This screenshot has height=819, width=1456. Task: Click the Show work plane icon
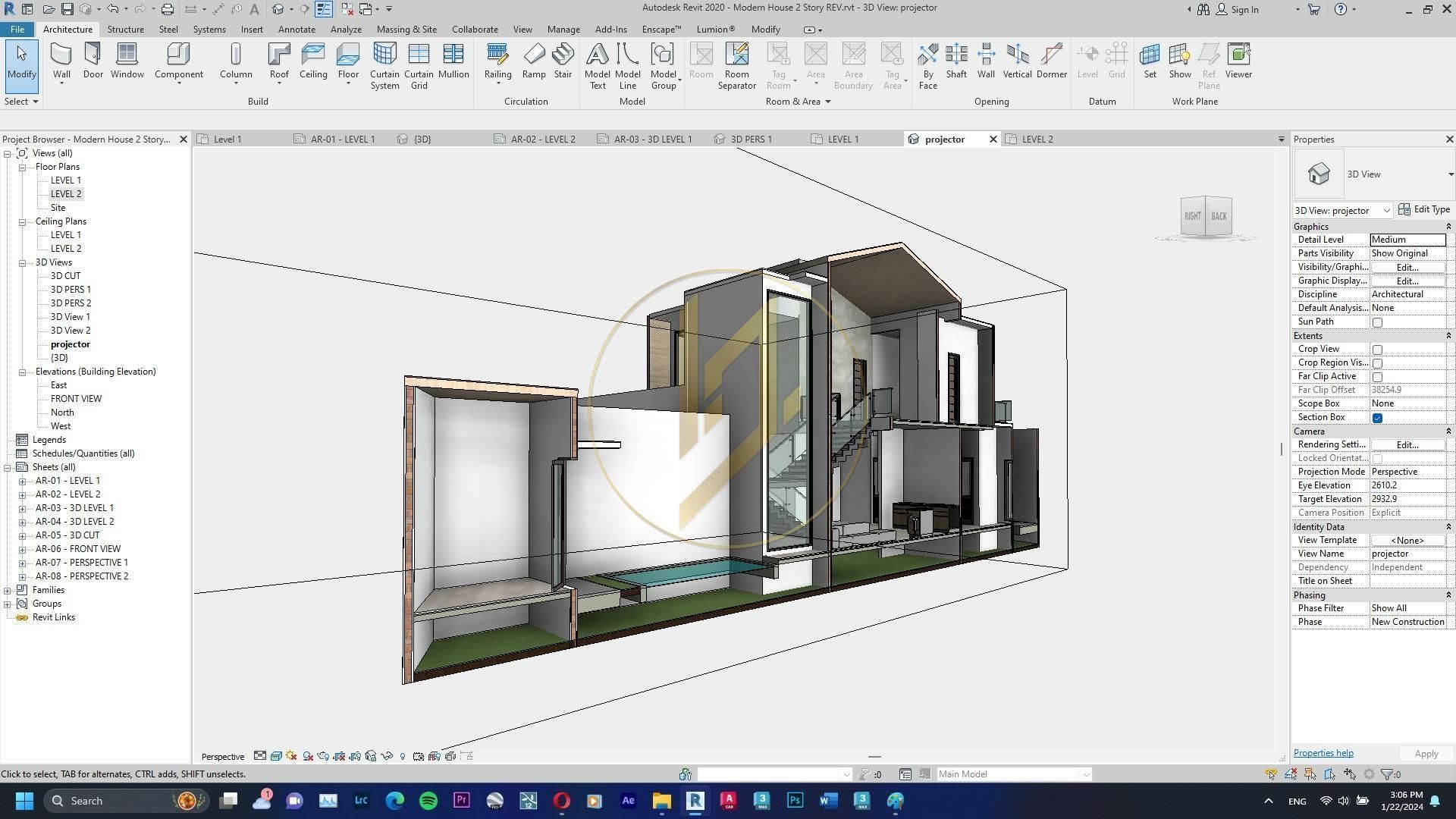1180,61
